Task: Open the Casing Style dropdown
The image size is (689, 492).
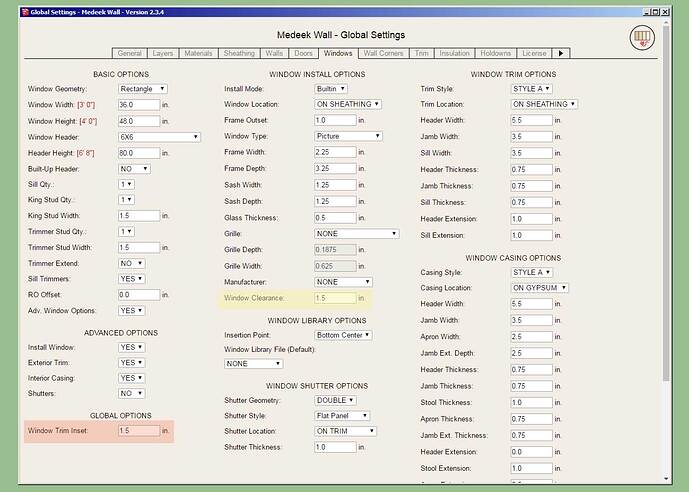Action: pyautogui.click(x=532, y=272)
